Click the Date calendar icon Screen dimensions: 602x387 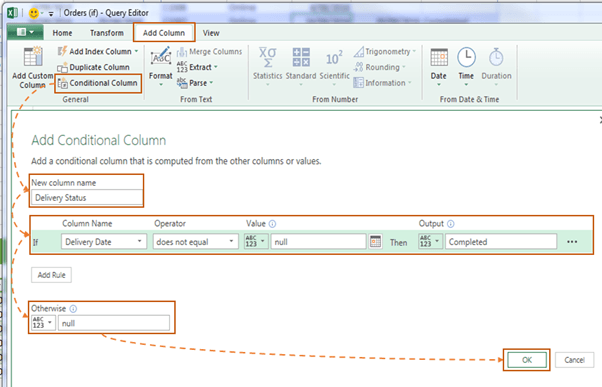[439, 57]
